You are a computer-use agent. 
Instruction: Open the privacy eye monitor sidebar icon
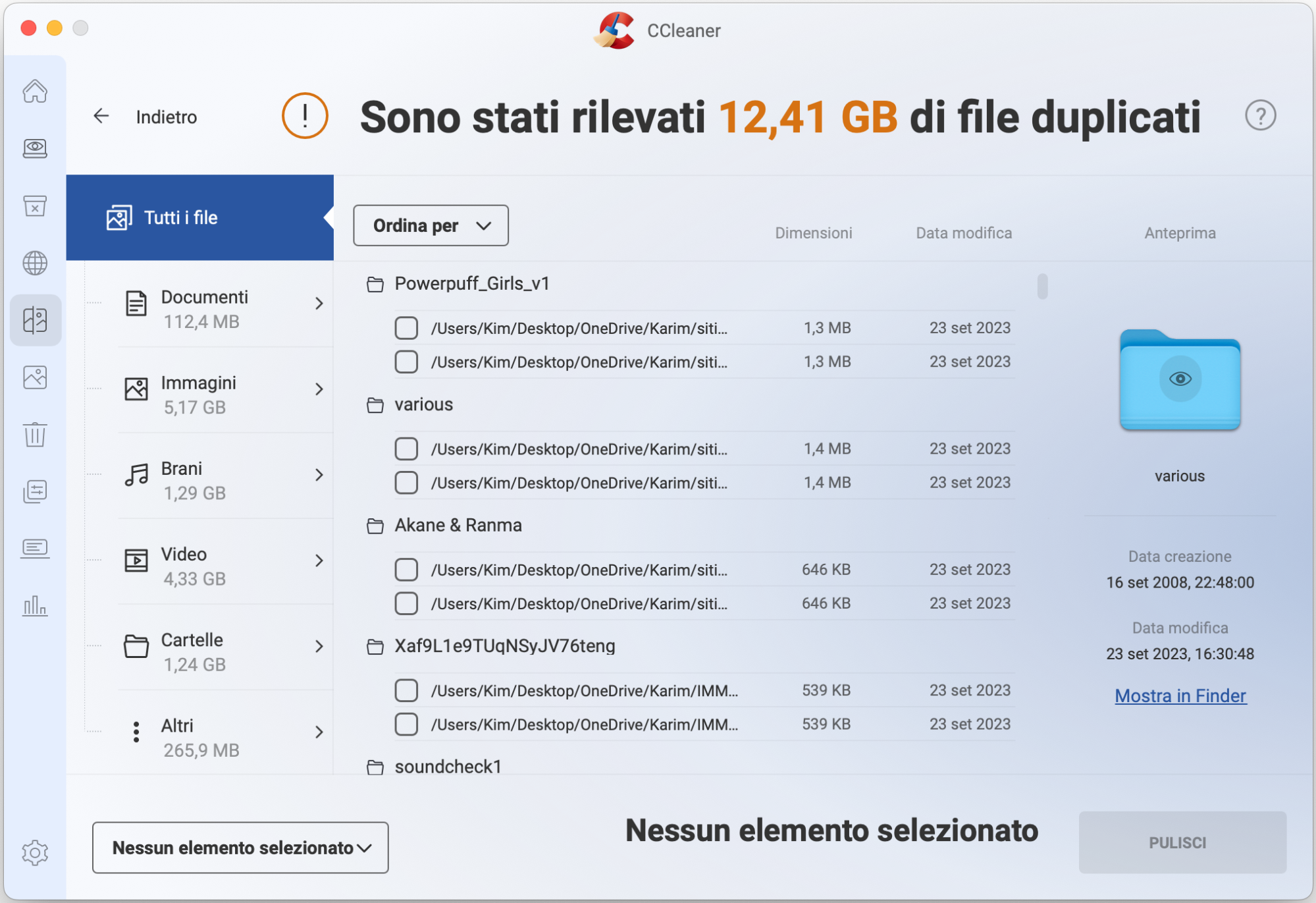[x=35, y=148]
